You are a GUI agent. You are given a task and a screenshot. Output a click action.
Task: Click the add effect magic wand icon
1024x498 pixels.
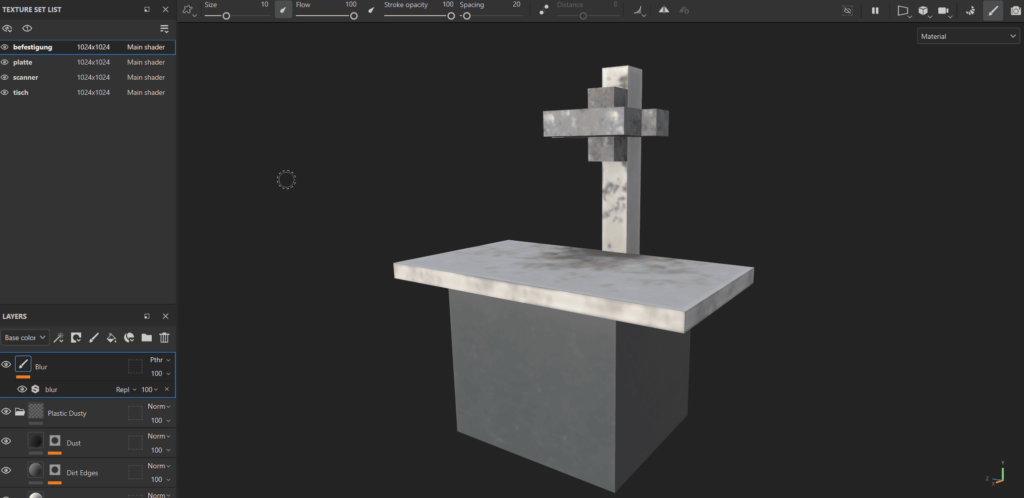[58, 338]
